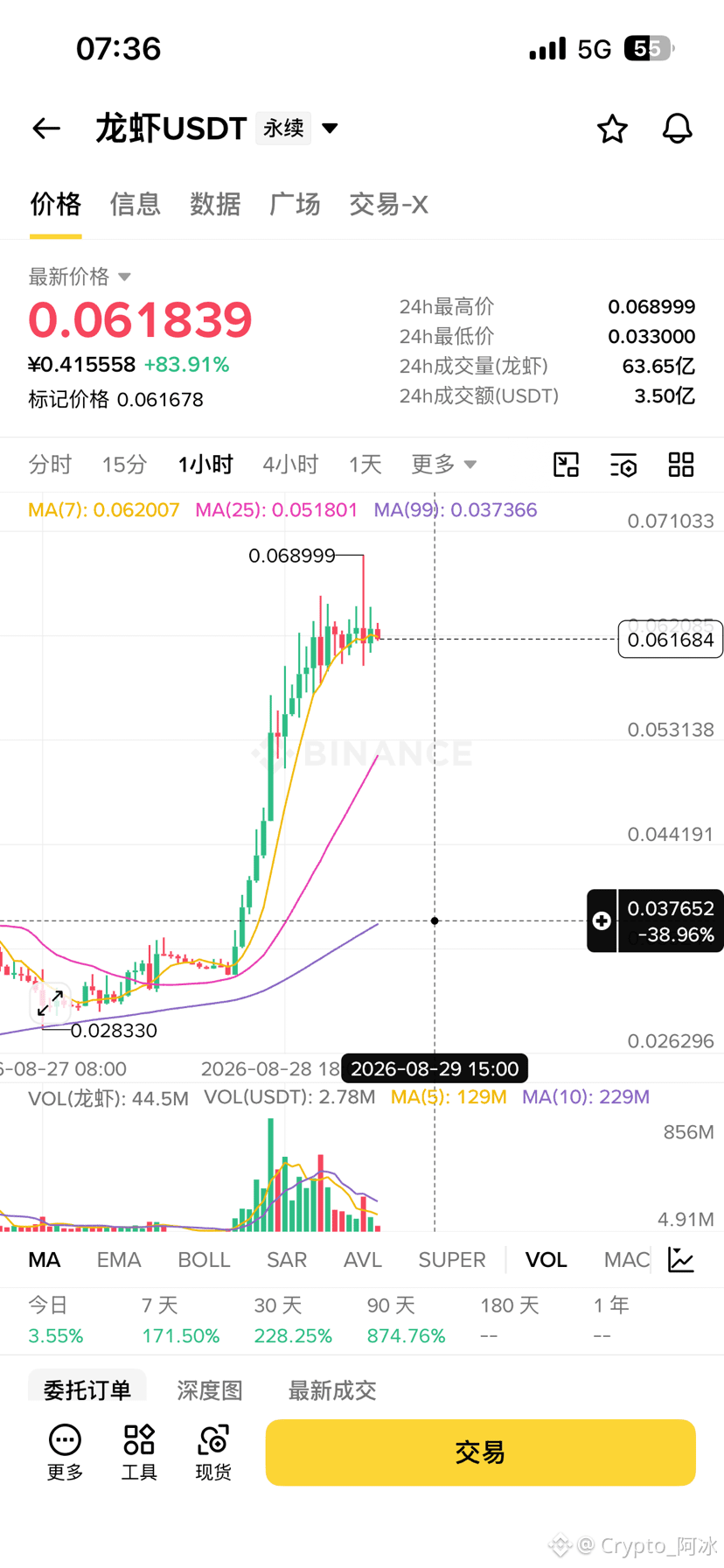Tap the chart fullscreen expand icon

(x=50, y=1004)
